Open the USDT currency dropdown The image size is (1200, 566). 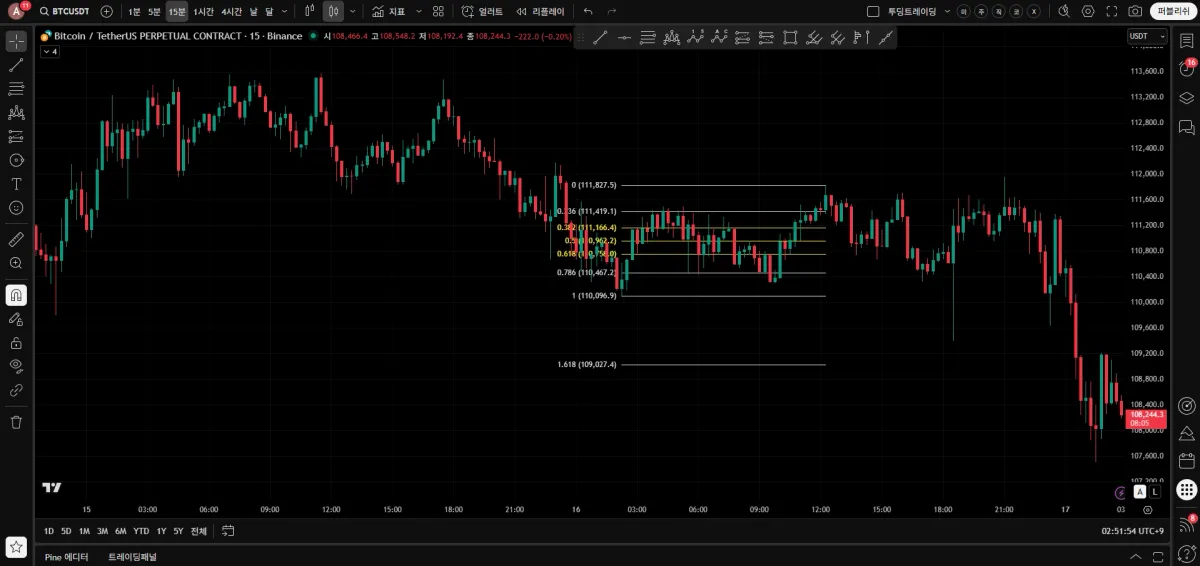[x=1147, y=36]
